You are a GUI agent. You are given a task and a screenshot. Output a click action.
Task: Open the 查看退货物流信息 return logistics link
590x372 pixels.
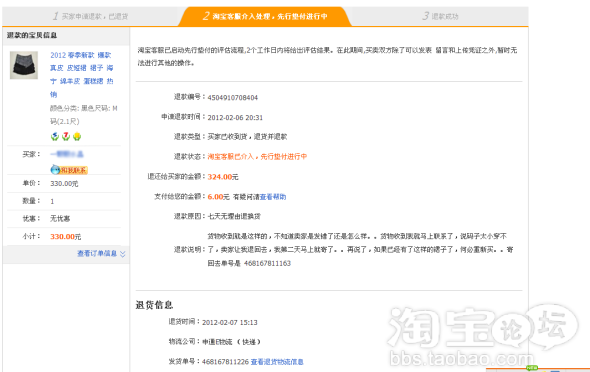coord(277,362)
